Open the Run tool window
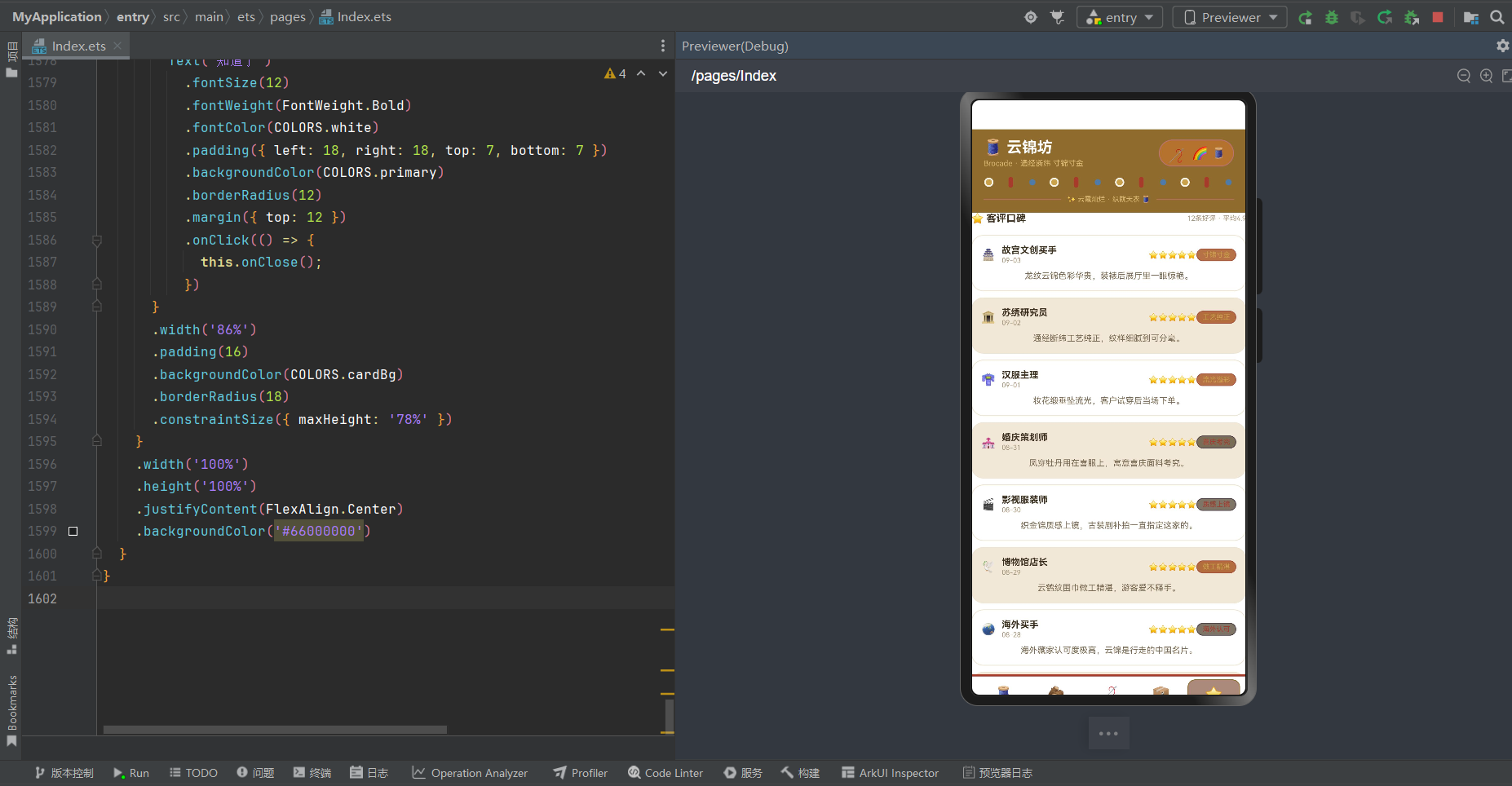Viewport: 1512px width, 786px height. click(x=131, y=773)
